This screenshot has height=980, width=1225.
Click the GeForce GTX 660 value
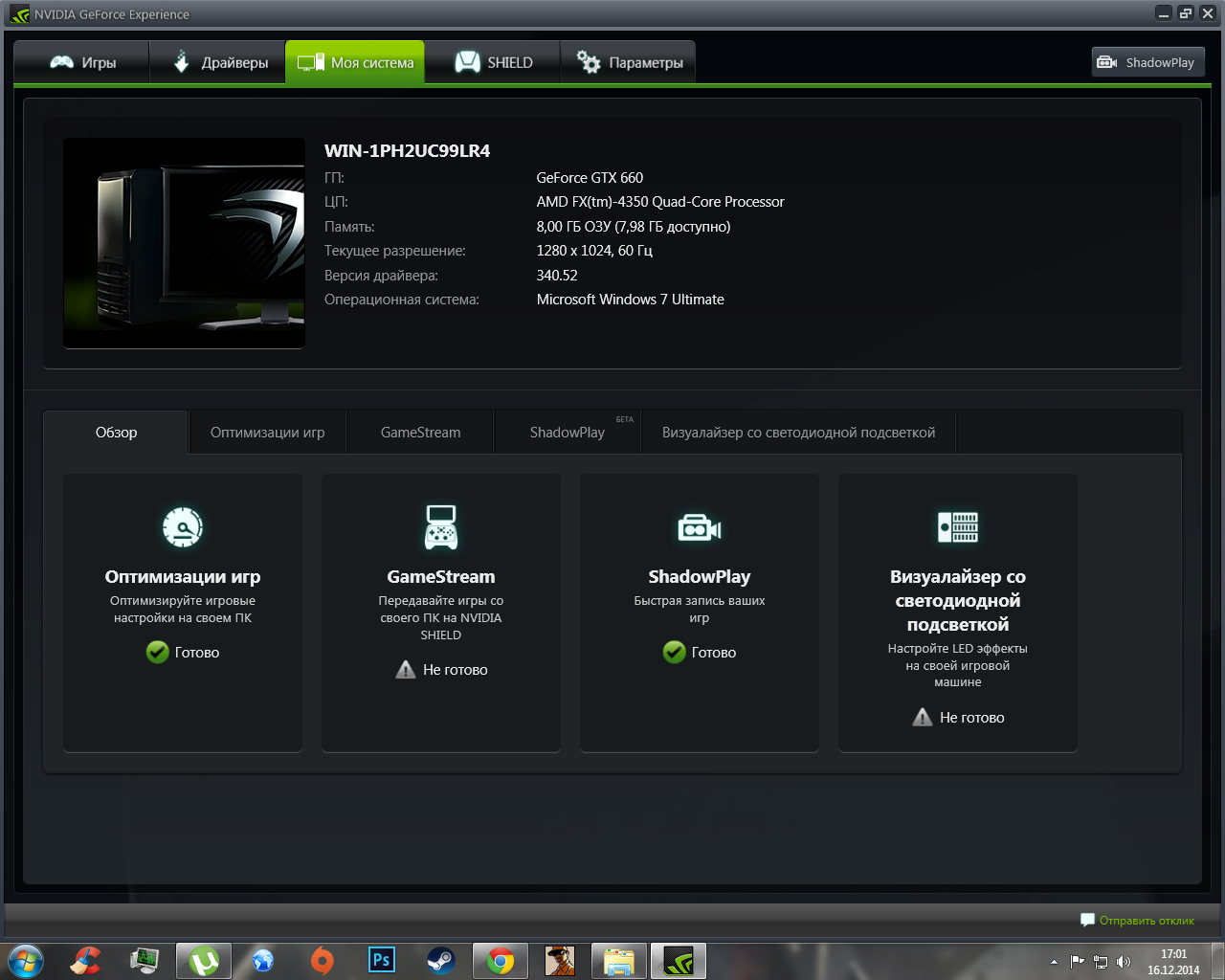pyautogui.click(x=590, y=178)
